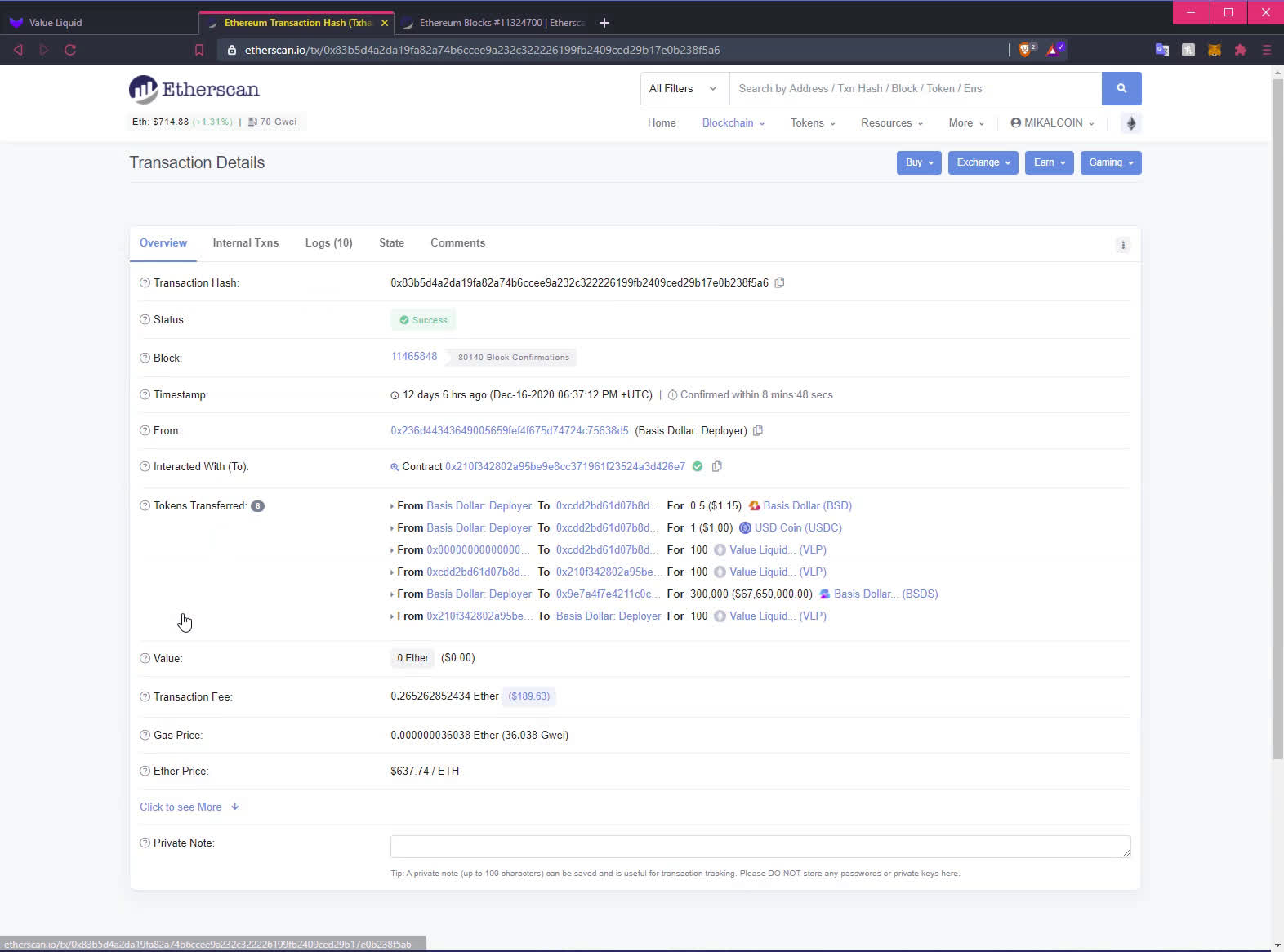Go to Home nav link
This screenshot has width=1284, height=952.
[662, 122]
